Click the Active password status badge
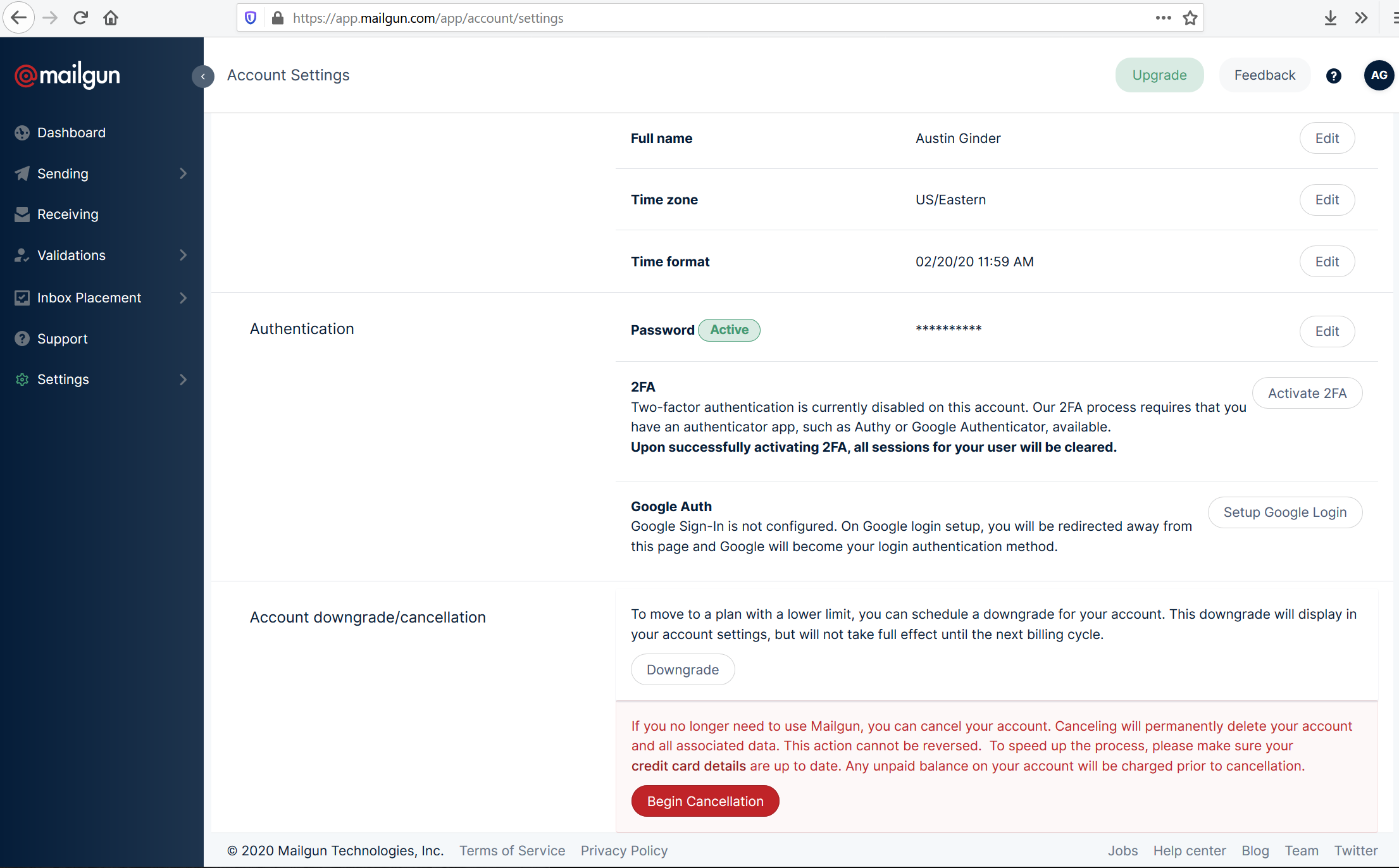The width and height of the screenshot is (1399, 868). [x=729, y=330]
